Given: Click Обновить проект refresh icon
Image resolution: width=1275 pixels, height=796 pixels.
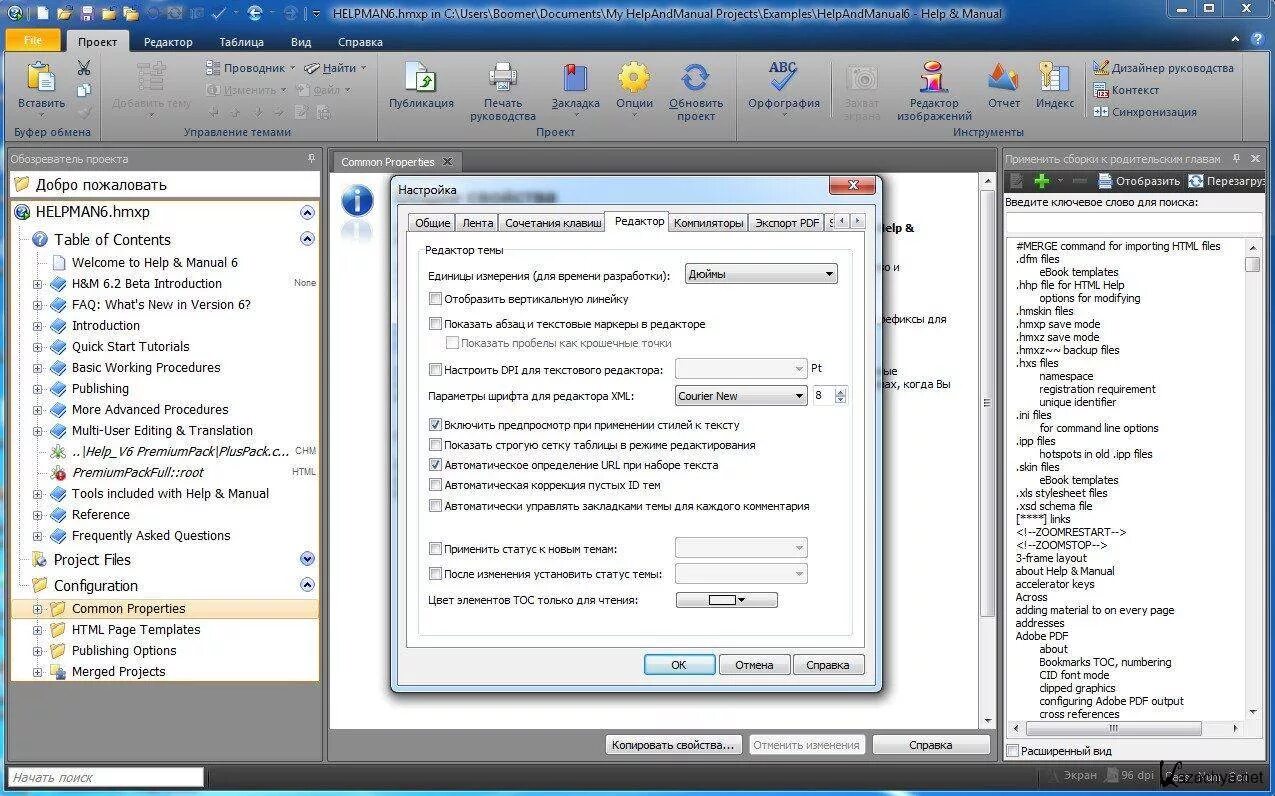Looking at the screenshot, I should [695, 78].
